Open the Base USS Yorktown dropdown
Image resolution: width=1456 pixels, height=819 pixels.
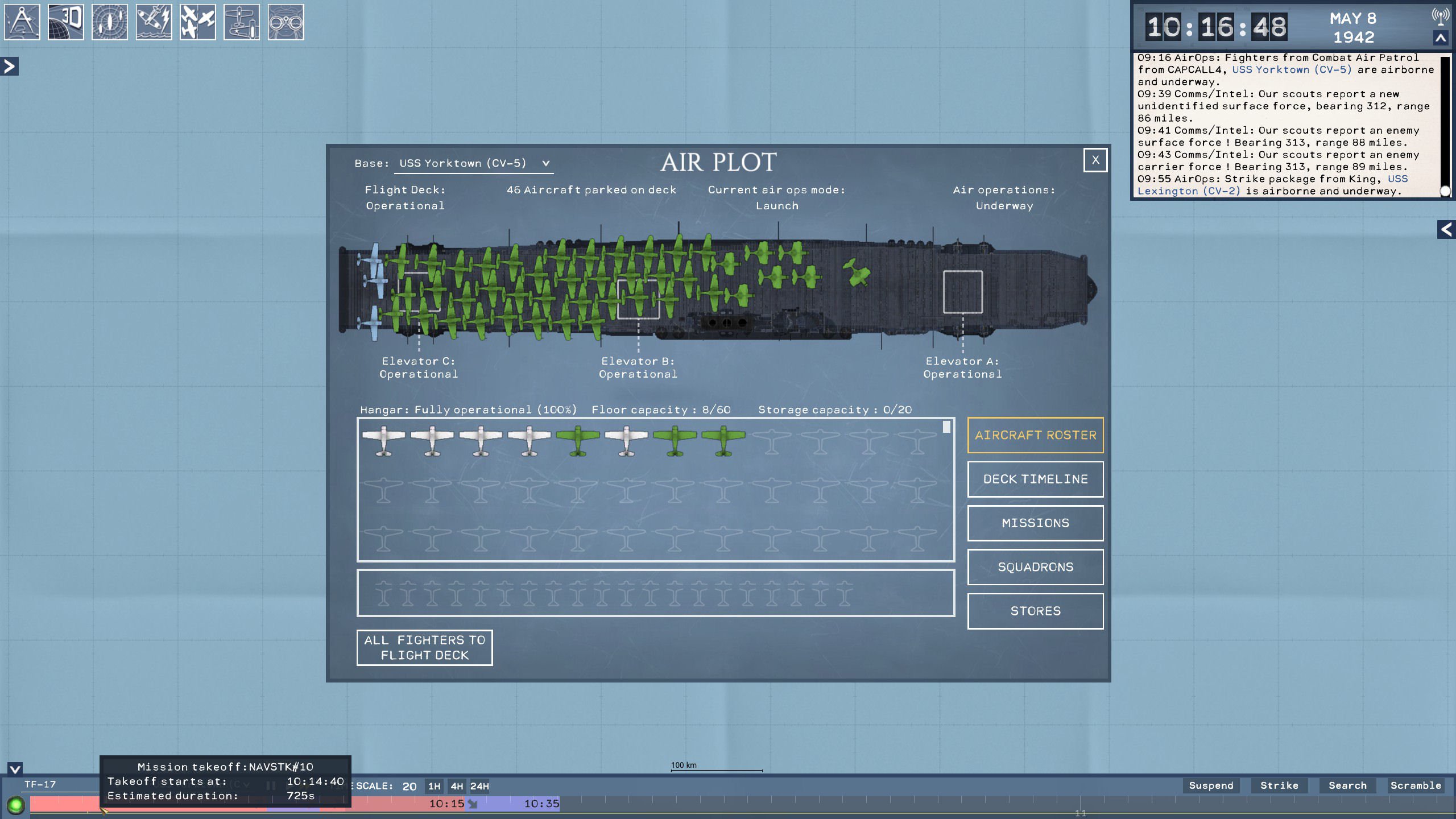474,163
